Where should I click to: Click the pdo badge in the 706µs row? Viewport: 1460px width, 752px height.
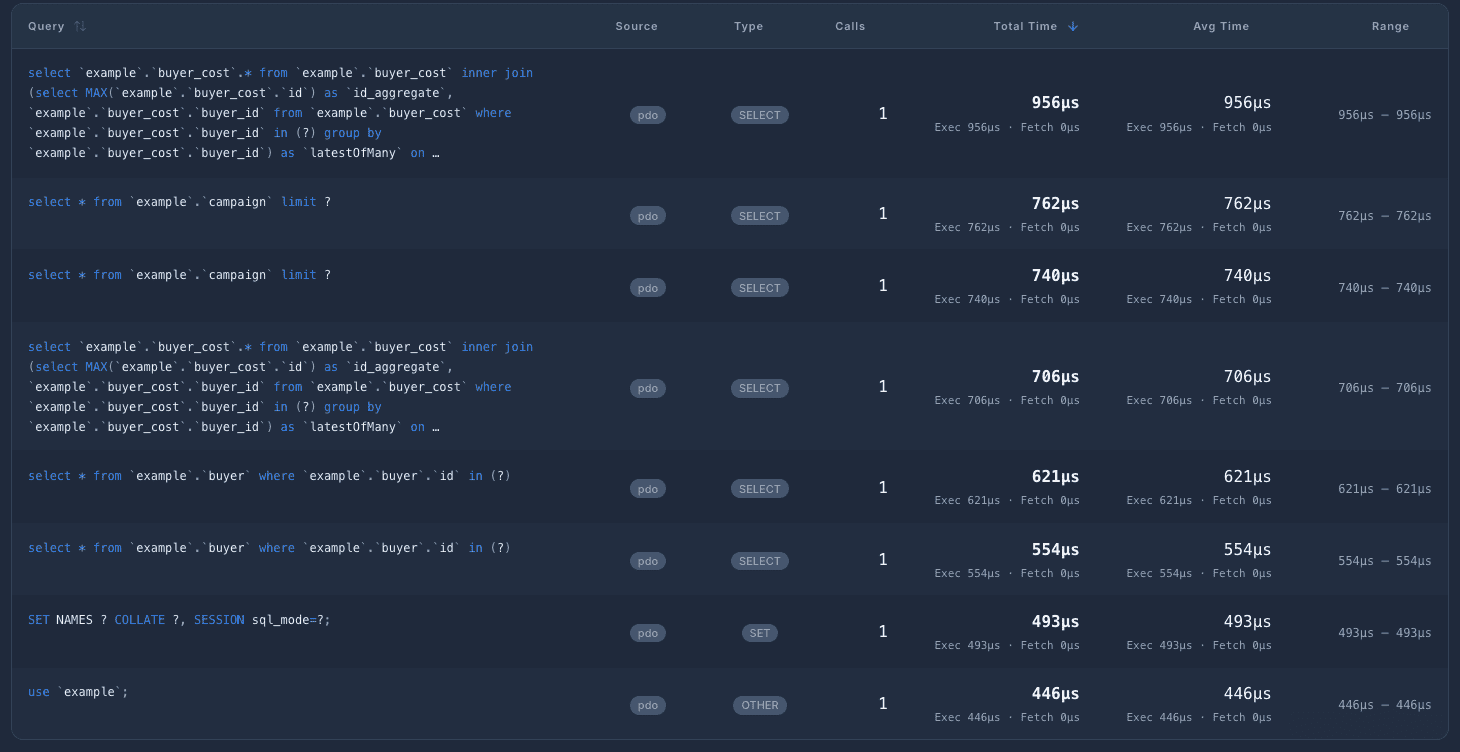[x=648, y=388]
